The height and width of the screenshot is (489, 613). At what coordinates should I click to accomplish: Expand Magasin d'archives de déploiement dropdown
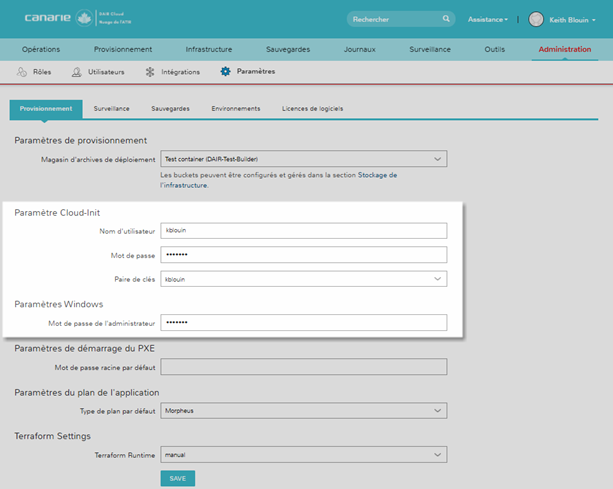click(x=438, y=158)
